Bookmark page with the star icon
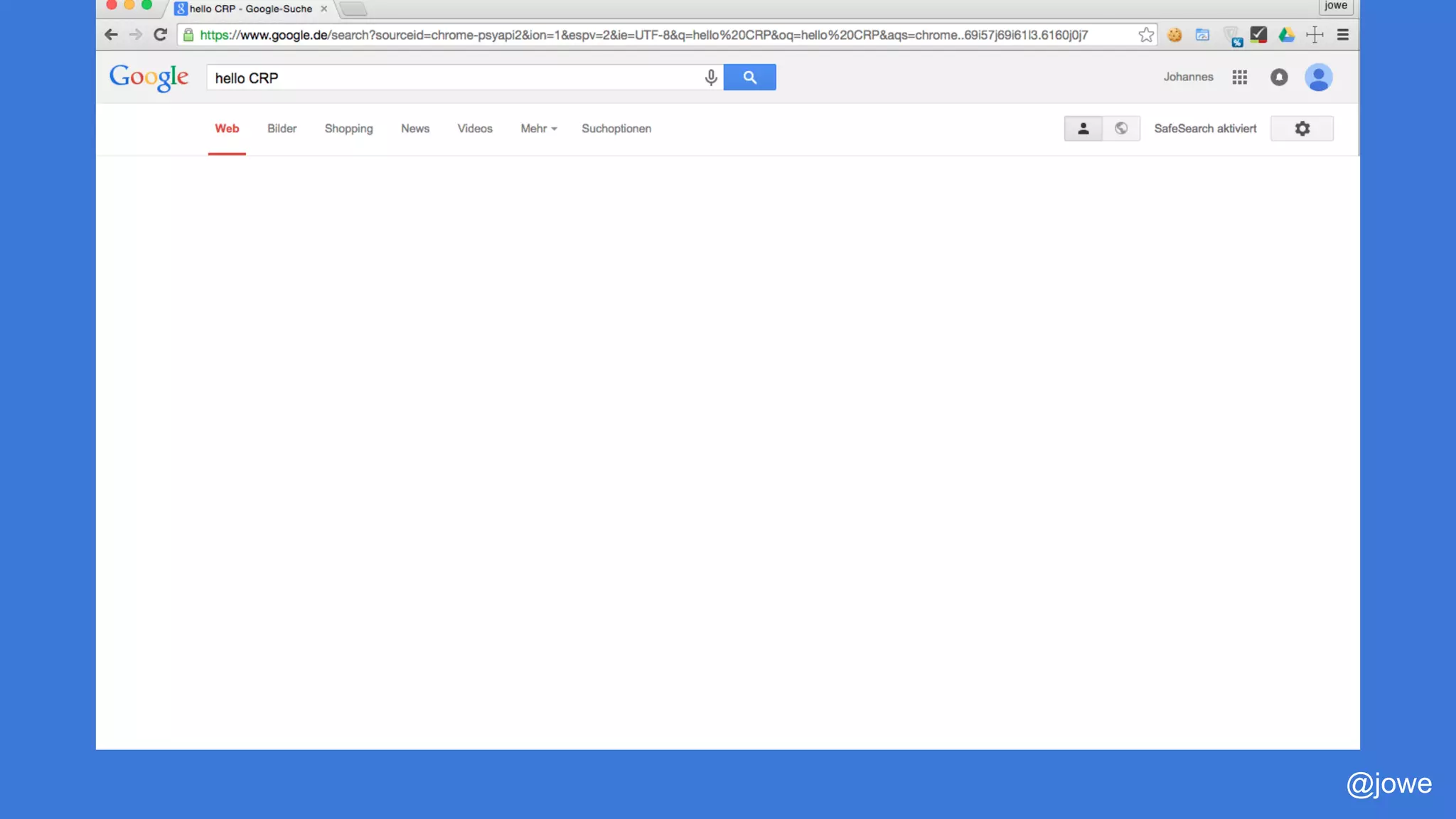Image resolution: width=1456 pixels, height=819 pixels. point(1145,35)
